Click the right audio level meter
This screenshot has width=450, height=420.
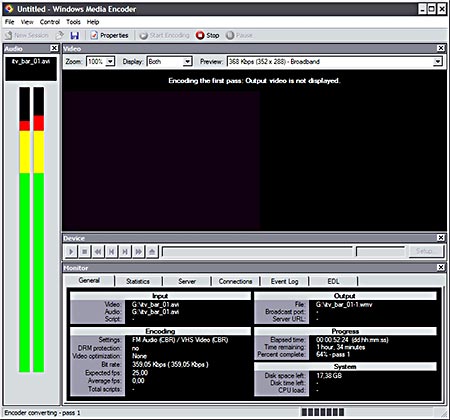click(39, 230)
